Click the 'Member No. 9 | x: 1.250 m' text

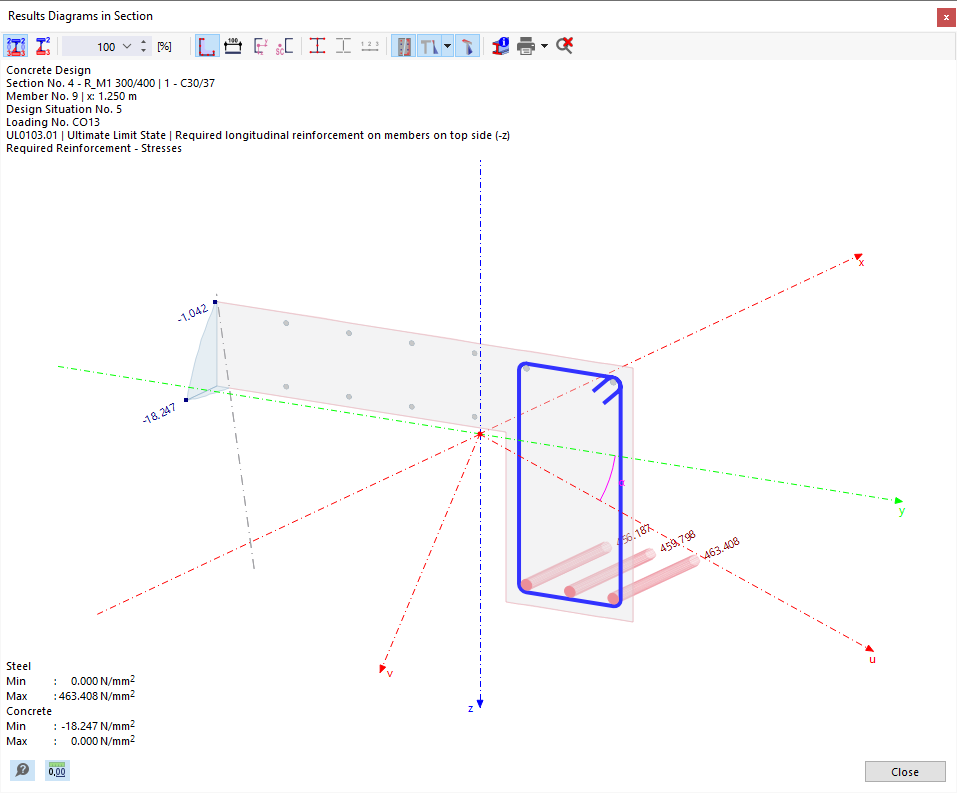pos(71,96)
